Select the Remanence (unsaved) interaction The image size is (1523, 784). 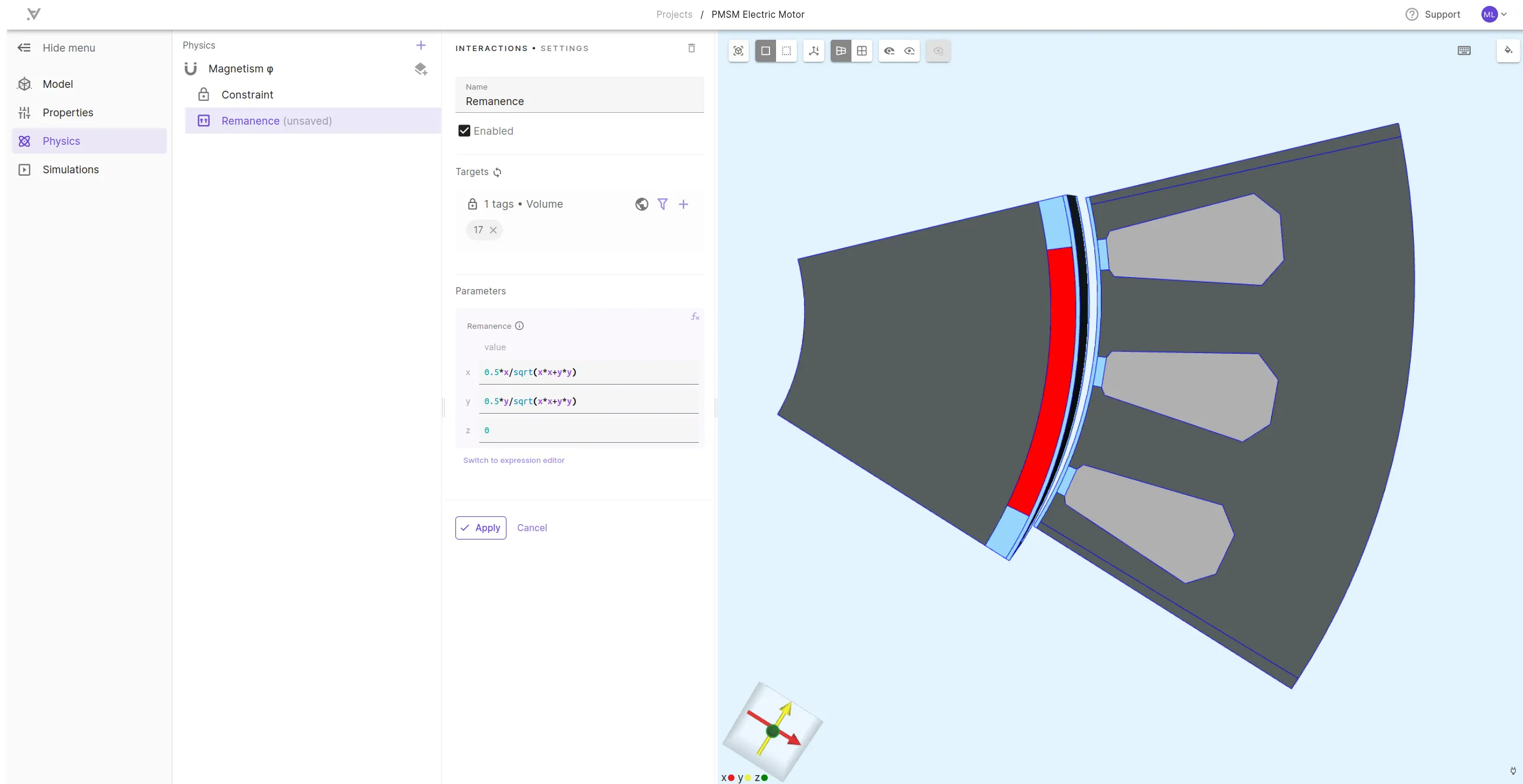(313, 121)
